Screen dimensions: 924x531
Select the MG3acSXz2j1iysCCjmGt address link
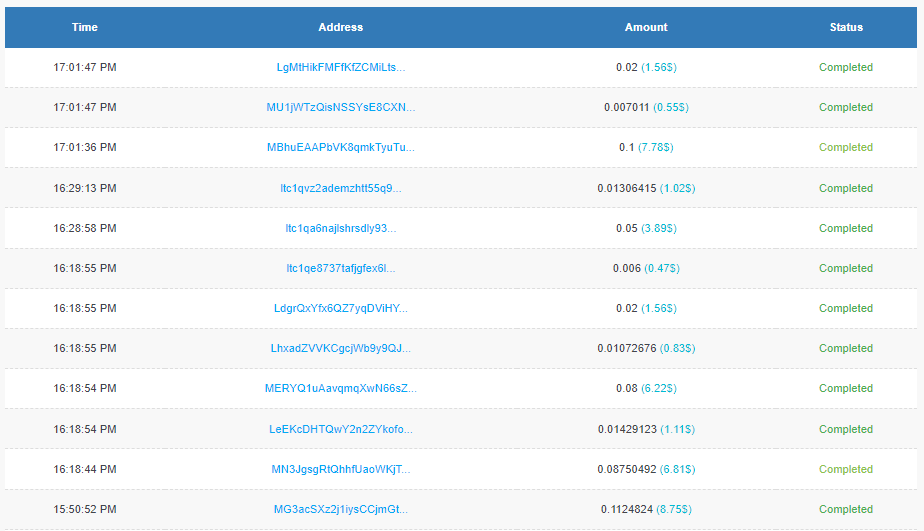[340, 509]
